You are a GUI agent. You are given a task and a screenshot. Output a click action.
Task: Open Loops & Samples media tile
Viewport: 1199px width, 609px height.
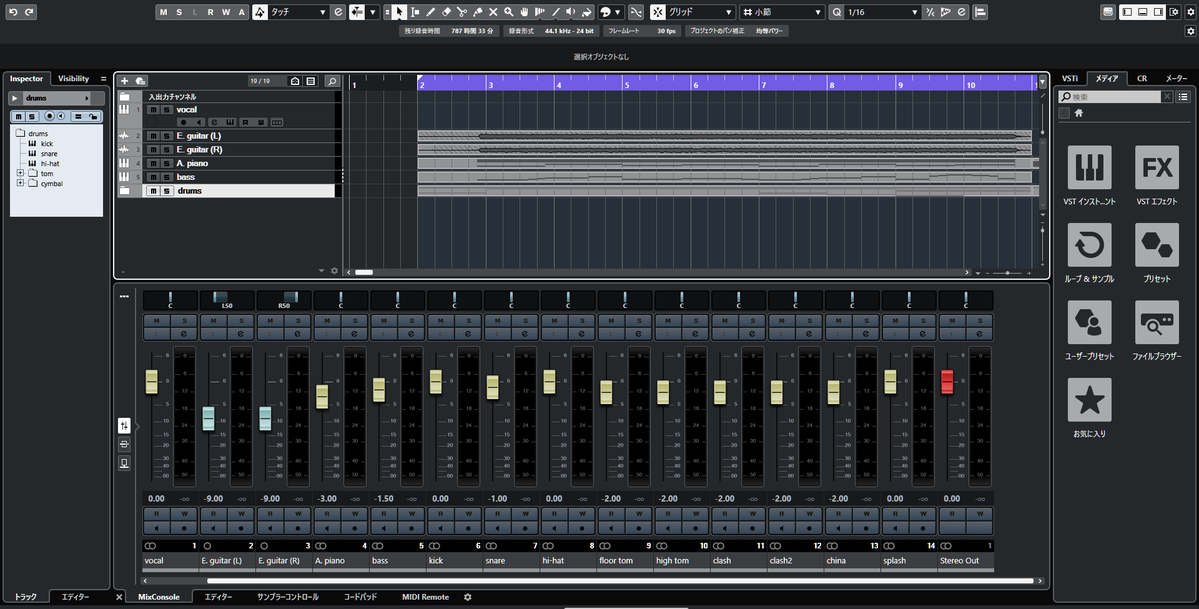[1089, 245]
